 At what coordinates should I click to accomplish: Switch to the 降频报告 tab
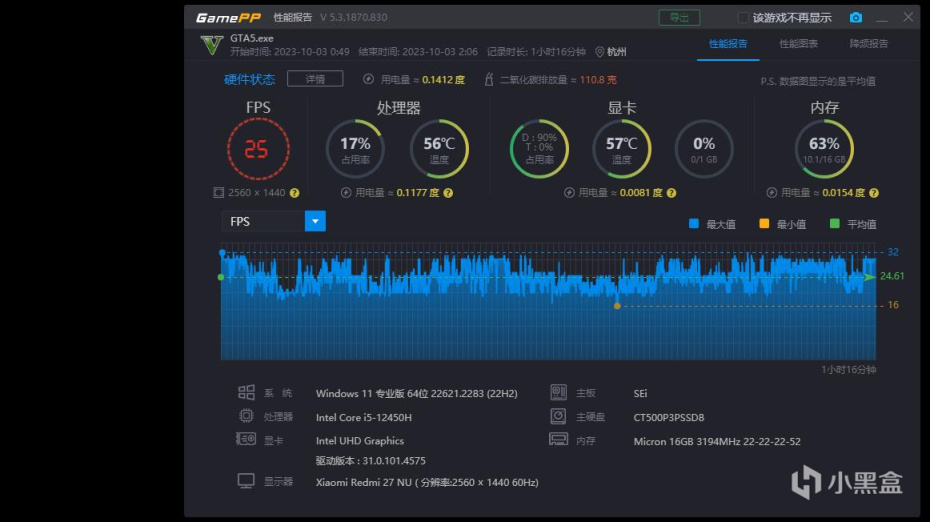point(869,44)
